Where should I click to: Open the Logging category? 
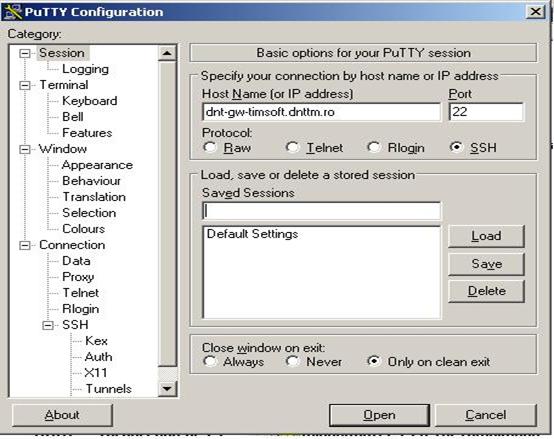click(85, 69)
